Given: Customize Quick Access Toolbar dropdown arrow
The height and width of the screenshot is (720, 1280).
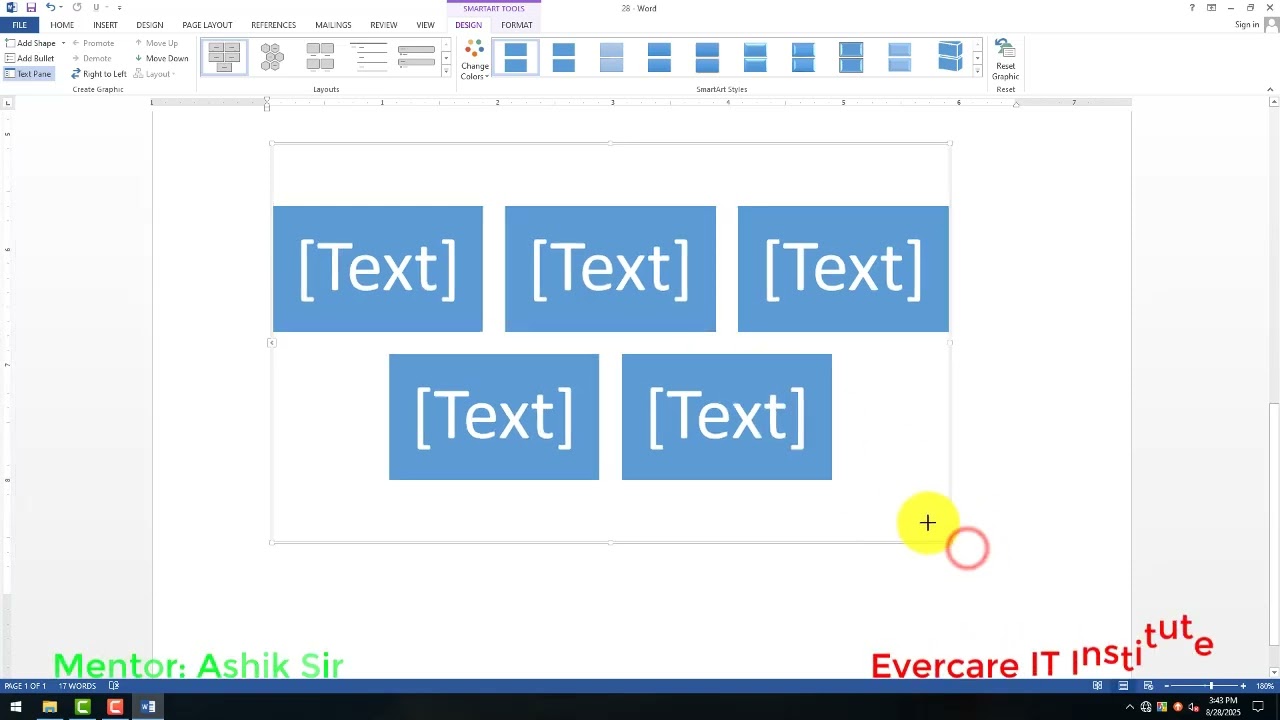Looking at the screenshot, I should click(x=119, y=8).
